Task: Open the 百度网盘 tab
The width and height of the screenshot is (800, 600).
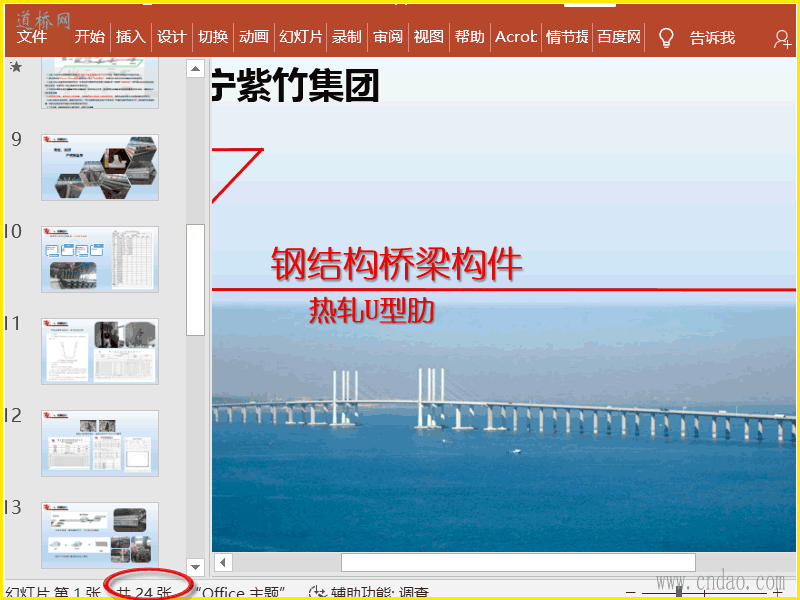Action: [x=618, y=37]
